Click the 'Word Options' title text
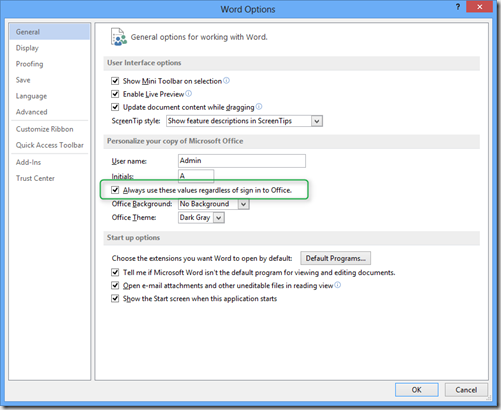The image size is (501, 410). pyautogui.click(x=248, y=9)
